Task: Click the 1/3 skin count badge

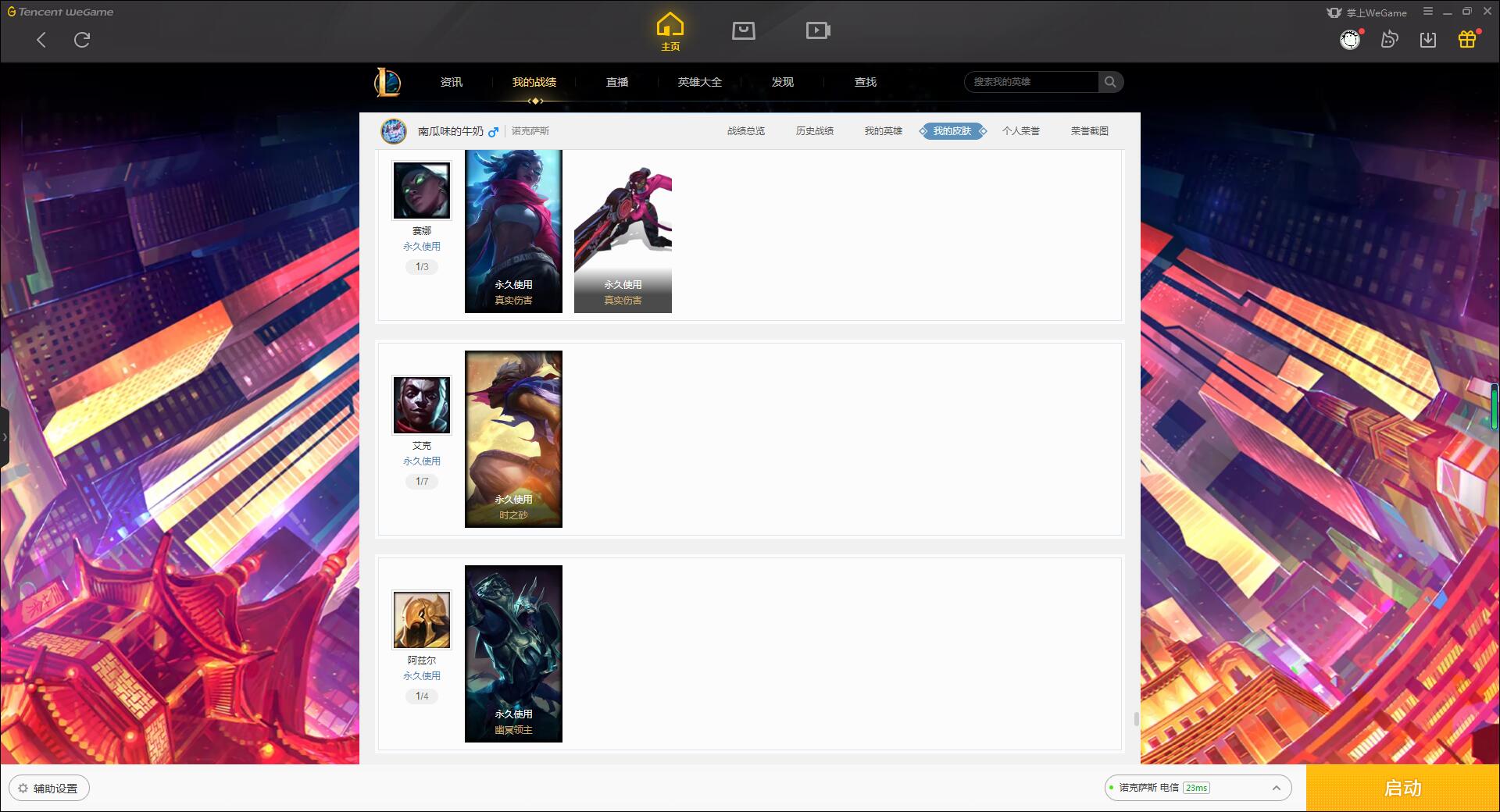Action: (x=422, y=267)
